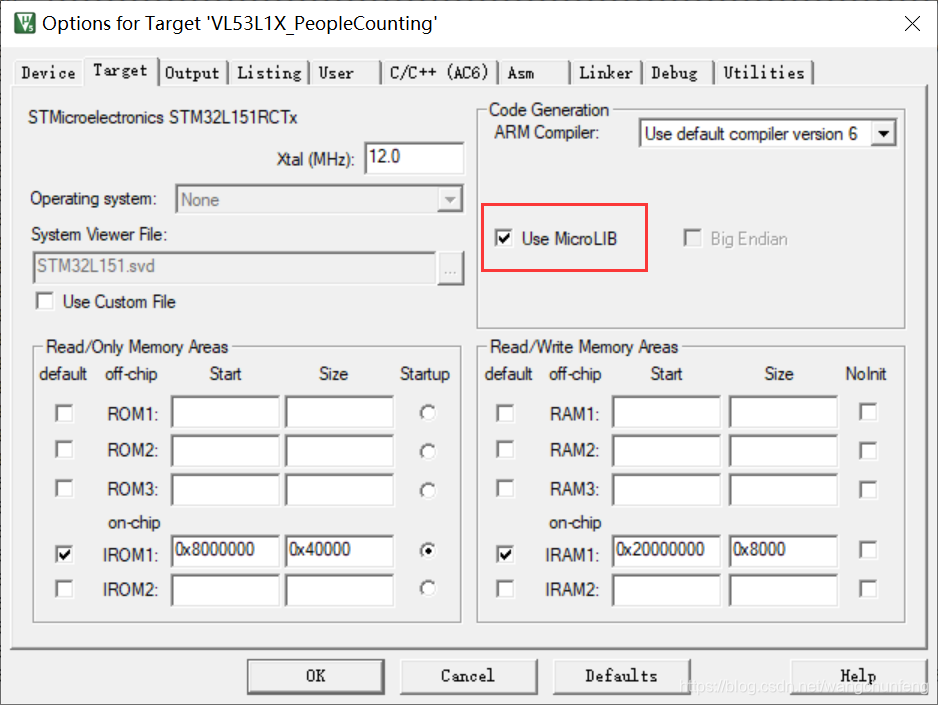
Task: Select the IROM2 Startup radio button
Action: (427, 588)
